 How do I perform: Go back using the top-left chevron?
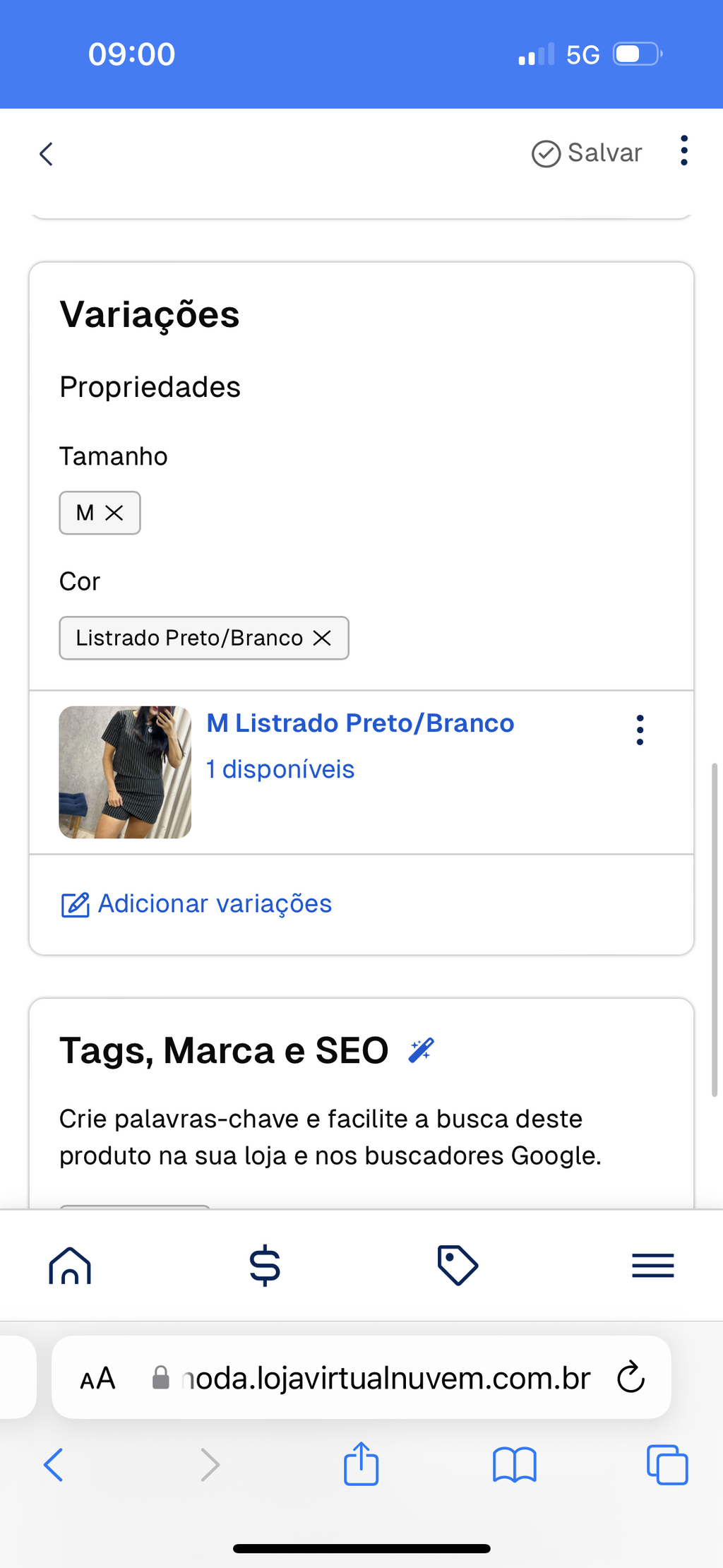click(47, 154)
